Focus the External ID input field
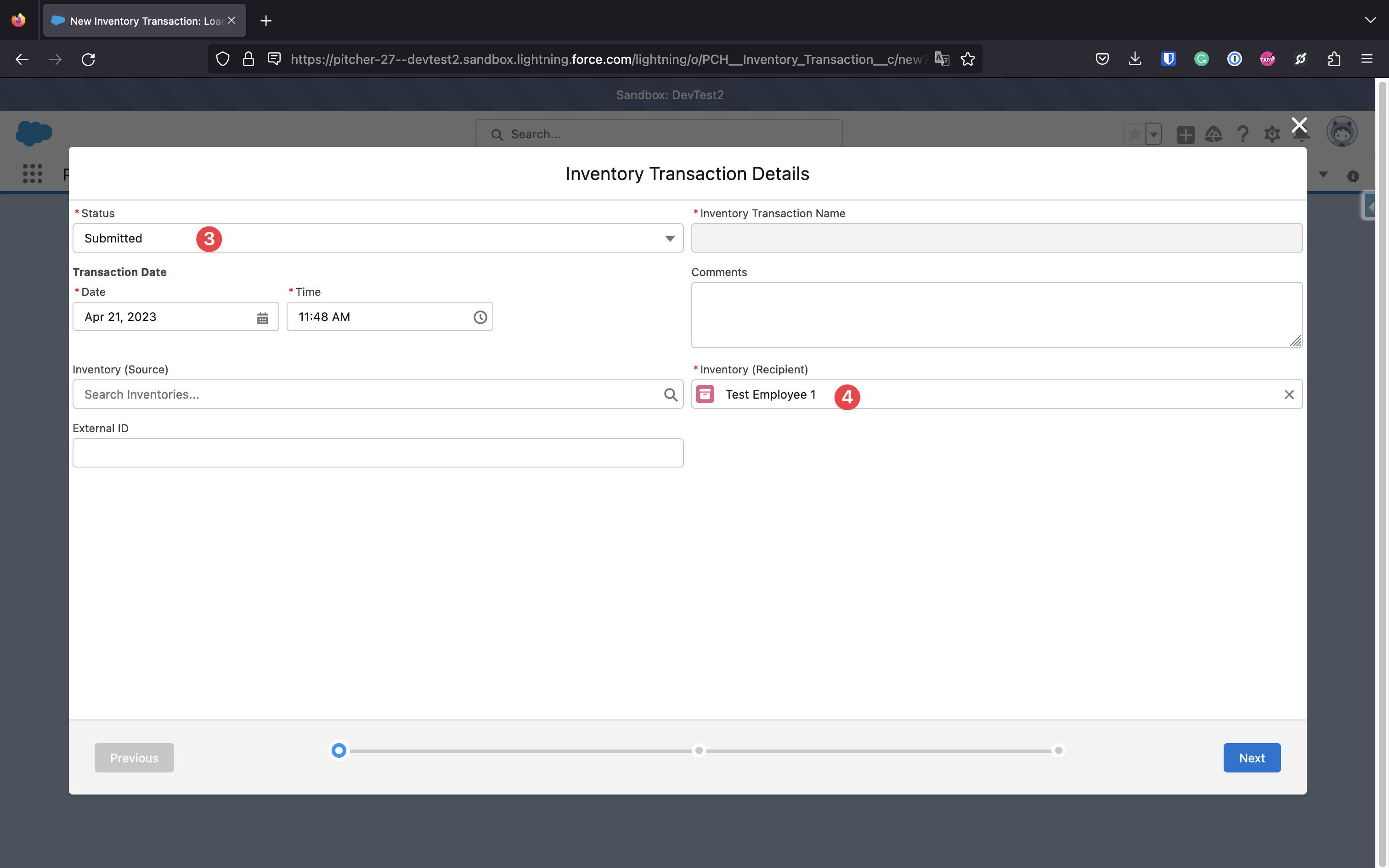This screenshot has height=868, width=1389. click(378, 453)
